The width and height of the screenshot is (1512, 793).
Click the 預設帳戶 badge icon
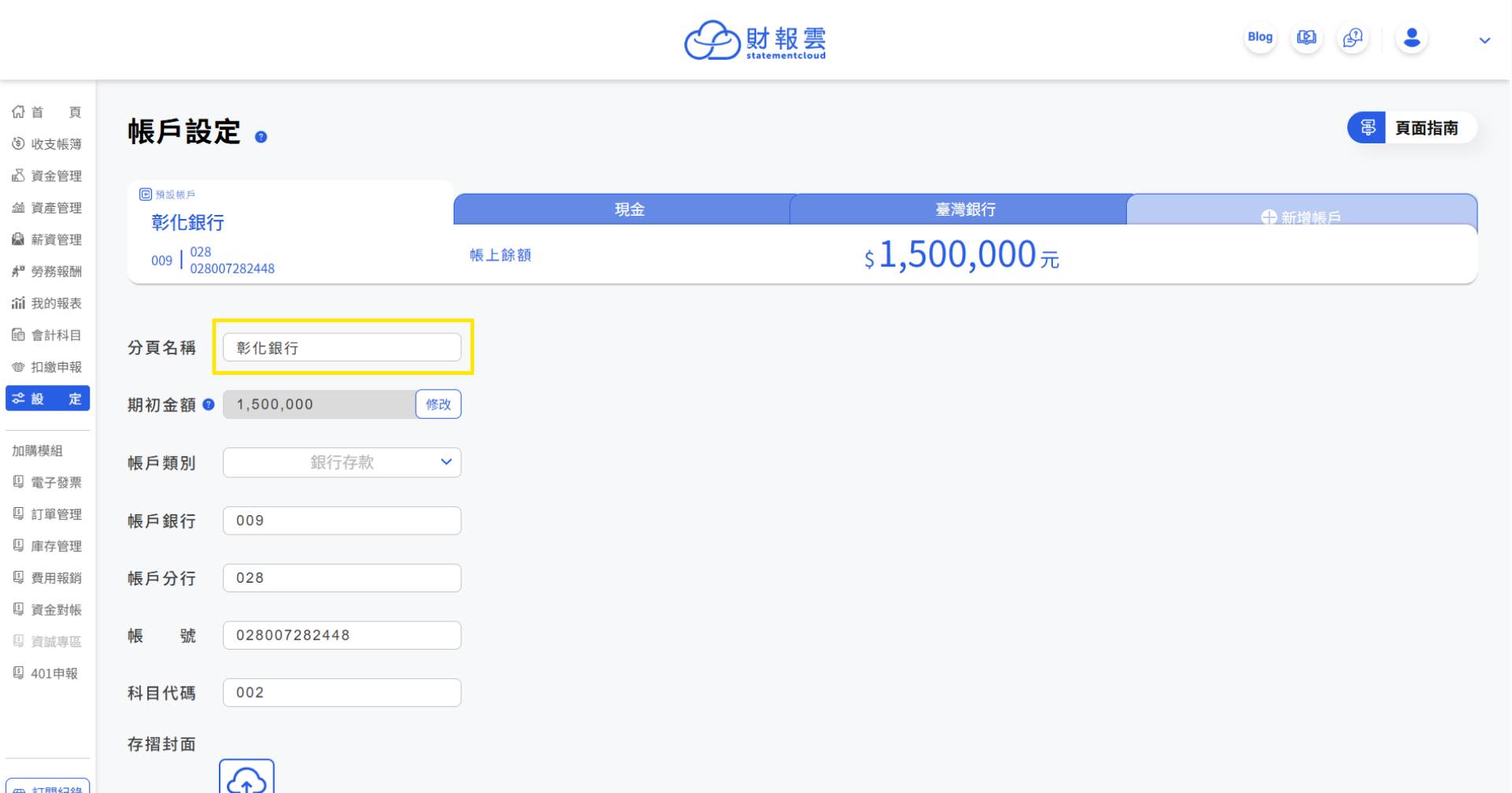point(146,195)
